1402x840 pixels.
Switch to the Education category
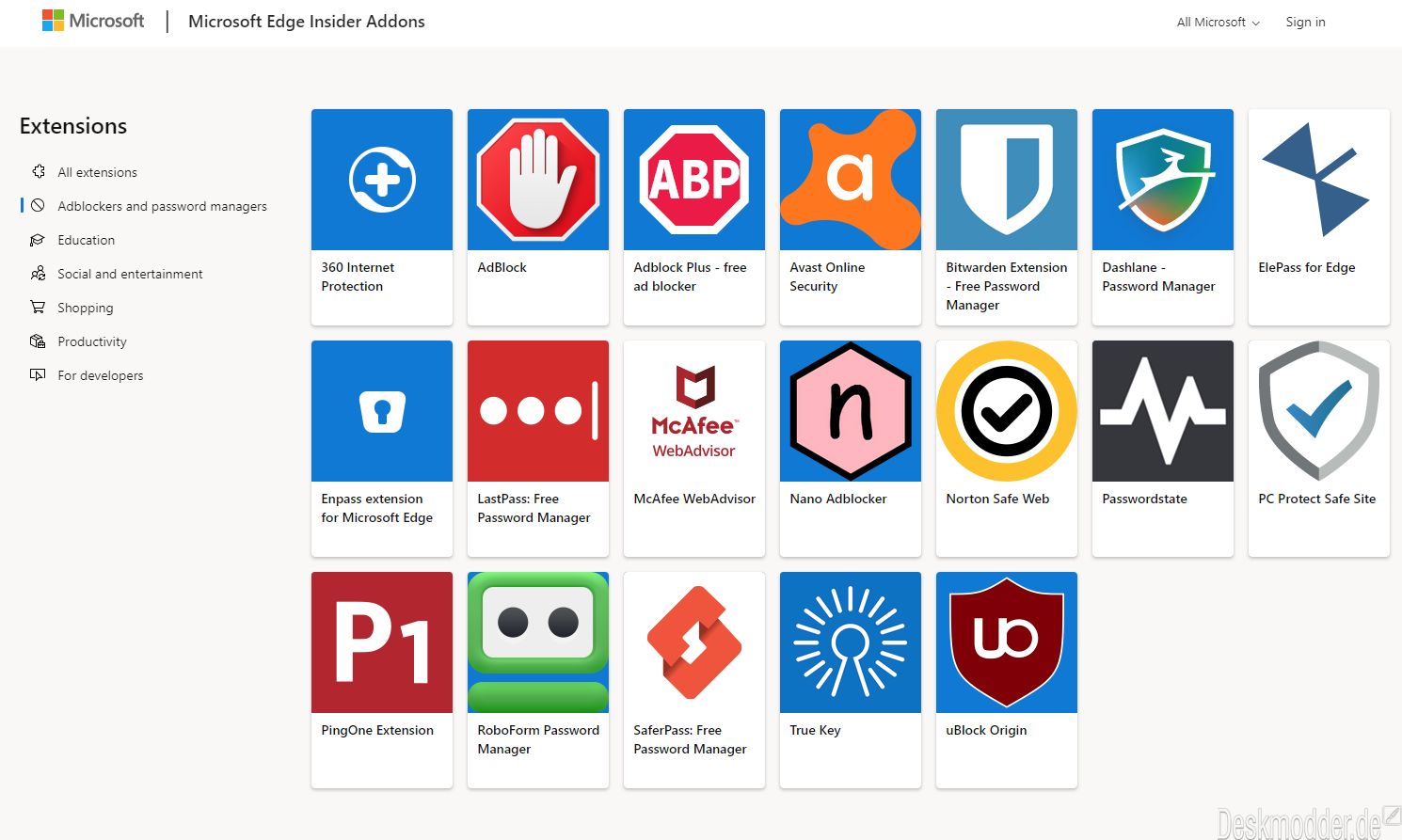pos(86,240)
